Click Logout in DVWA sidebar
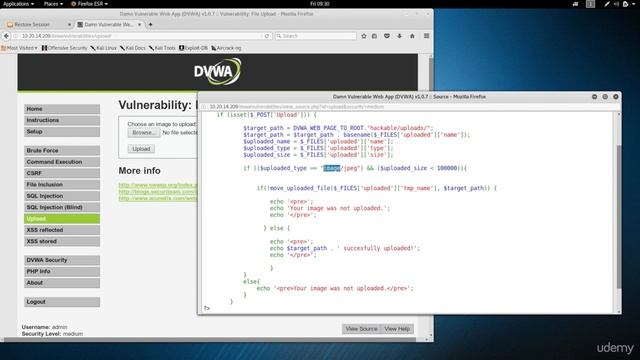Image resolution: width=640 pixels, height=360 pixels. coord(62,302)
